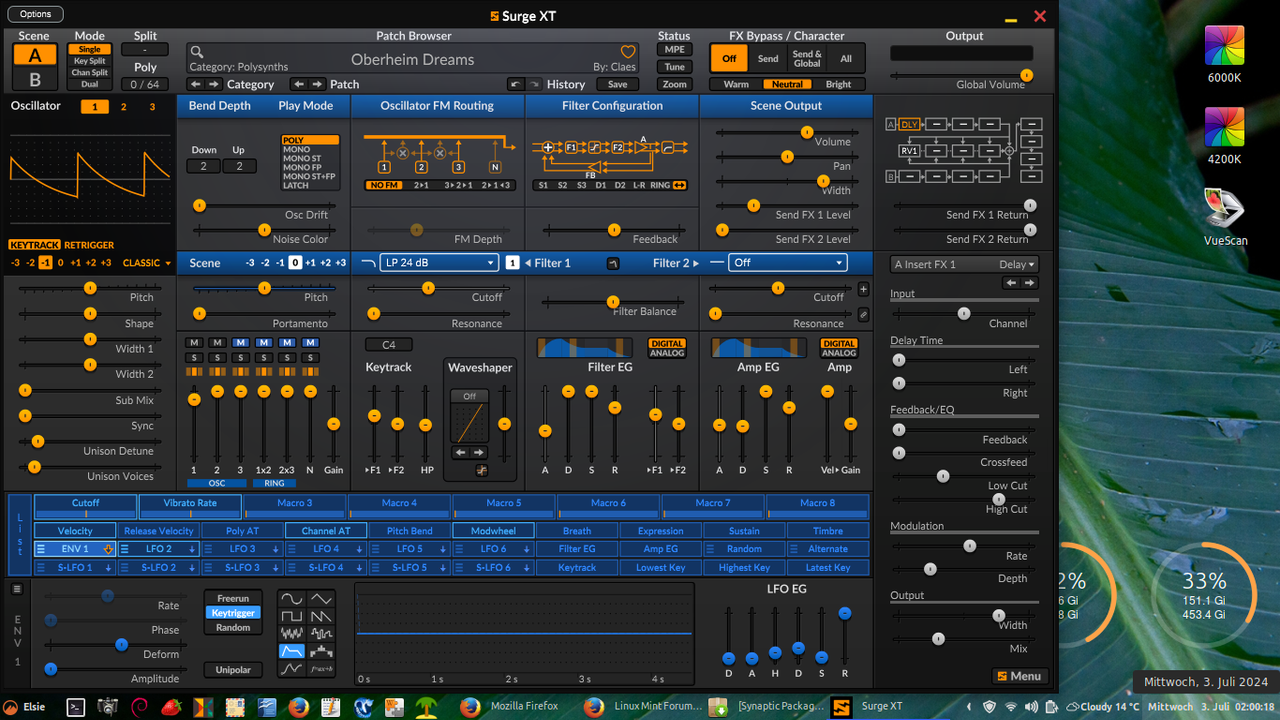Set LFO trigger mode to Freerun

(x=233, y=599)
